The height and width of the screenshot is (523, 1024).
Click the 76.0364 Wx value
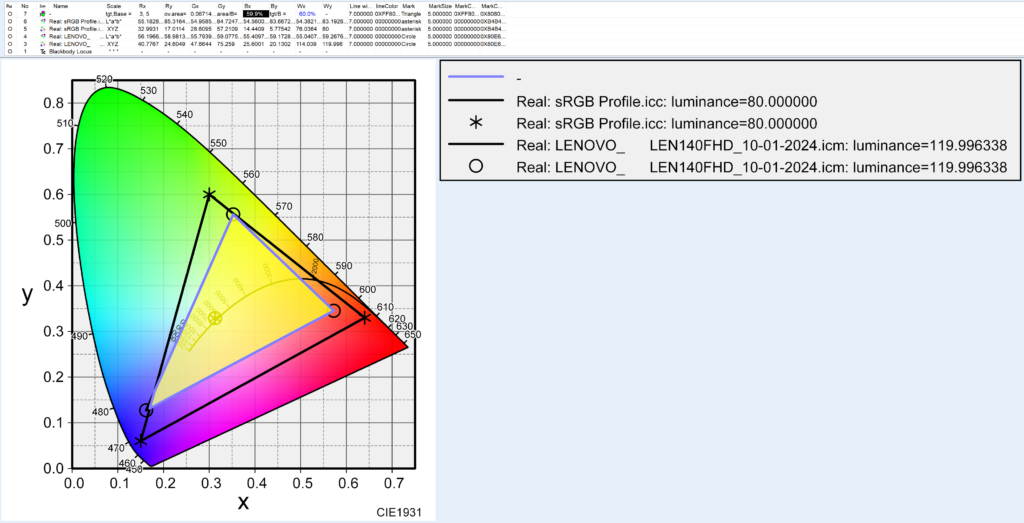pos(306,29)
